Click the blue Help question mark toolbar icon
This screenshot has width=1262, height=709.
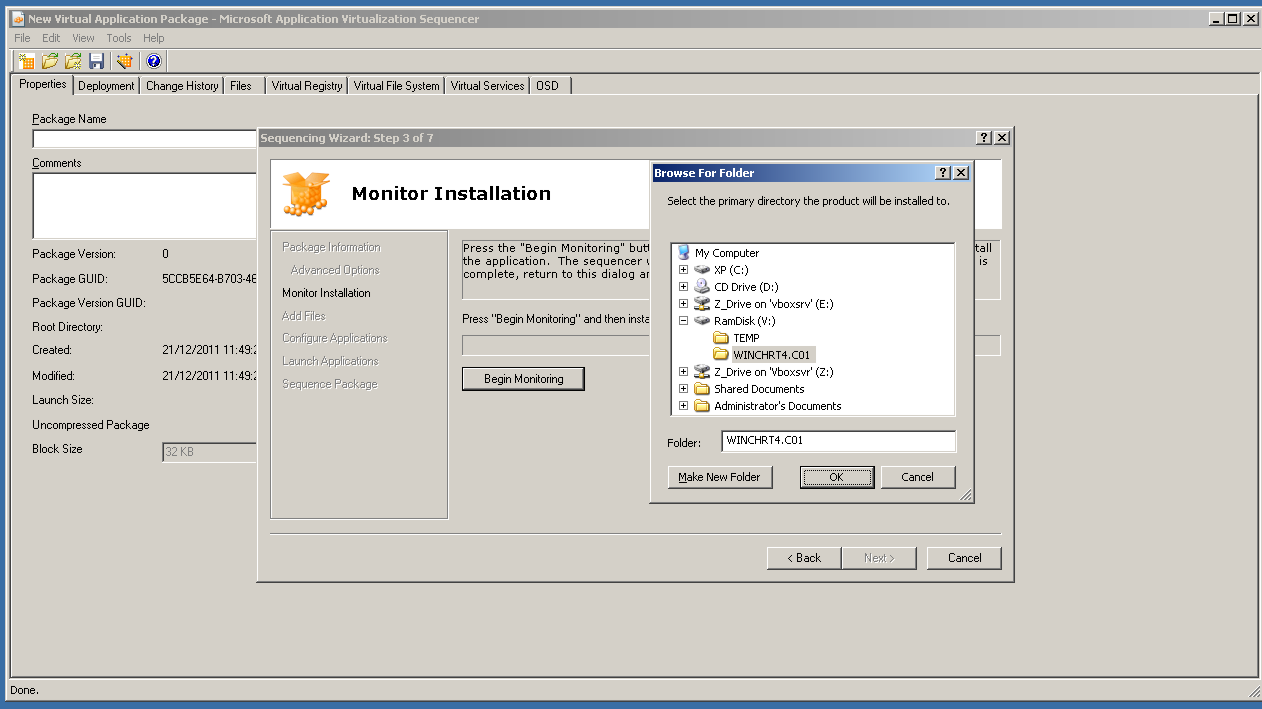(153, 61)
